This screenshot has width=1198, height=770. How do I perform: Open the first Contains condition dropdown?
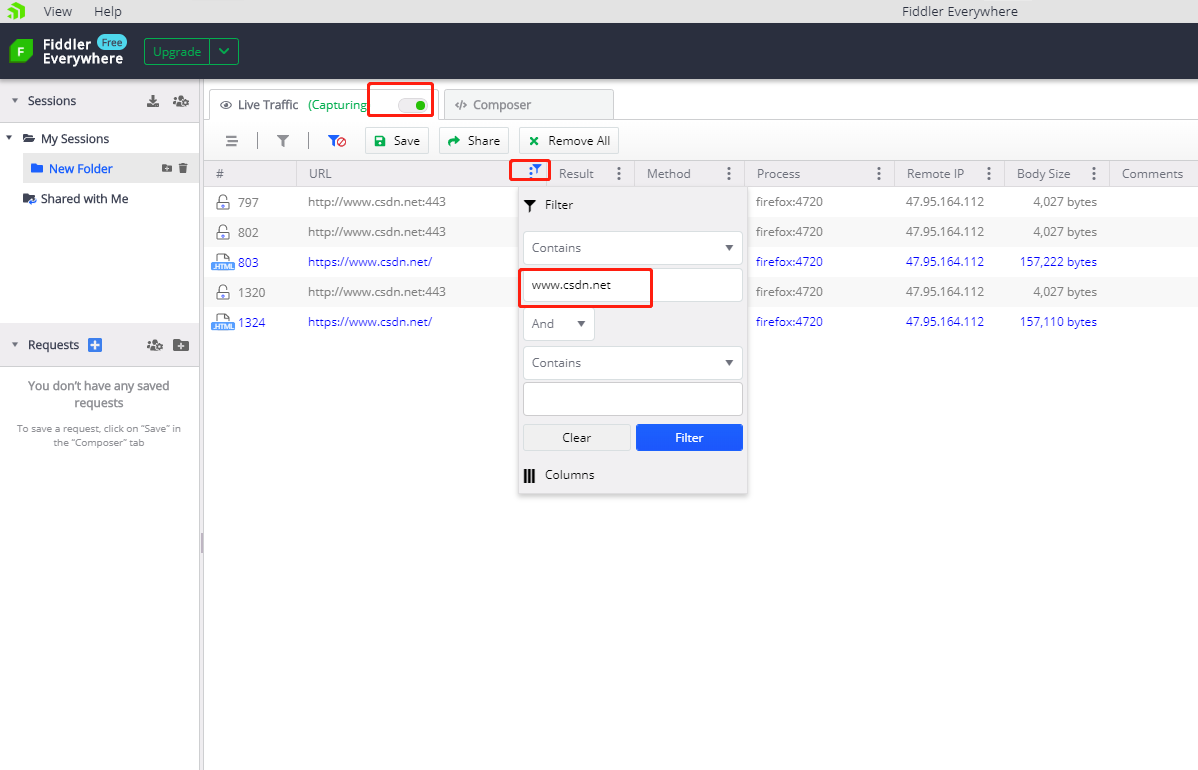pos(633,248)
